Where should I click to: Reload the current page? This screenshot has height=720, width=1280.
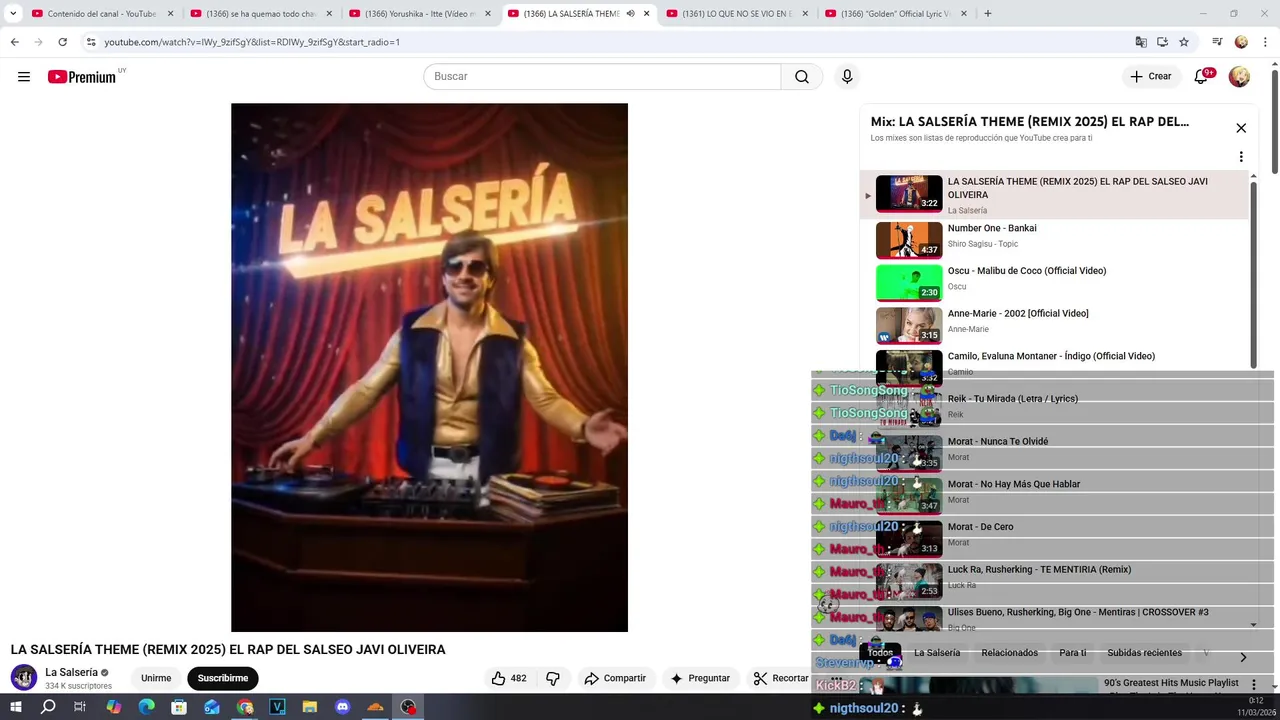click(x=62, y=42)
